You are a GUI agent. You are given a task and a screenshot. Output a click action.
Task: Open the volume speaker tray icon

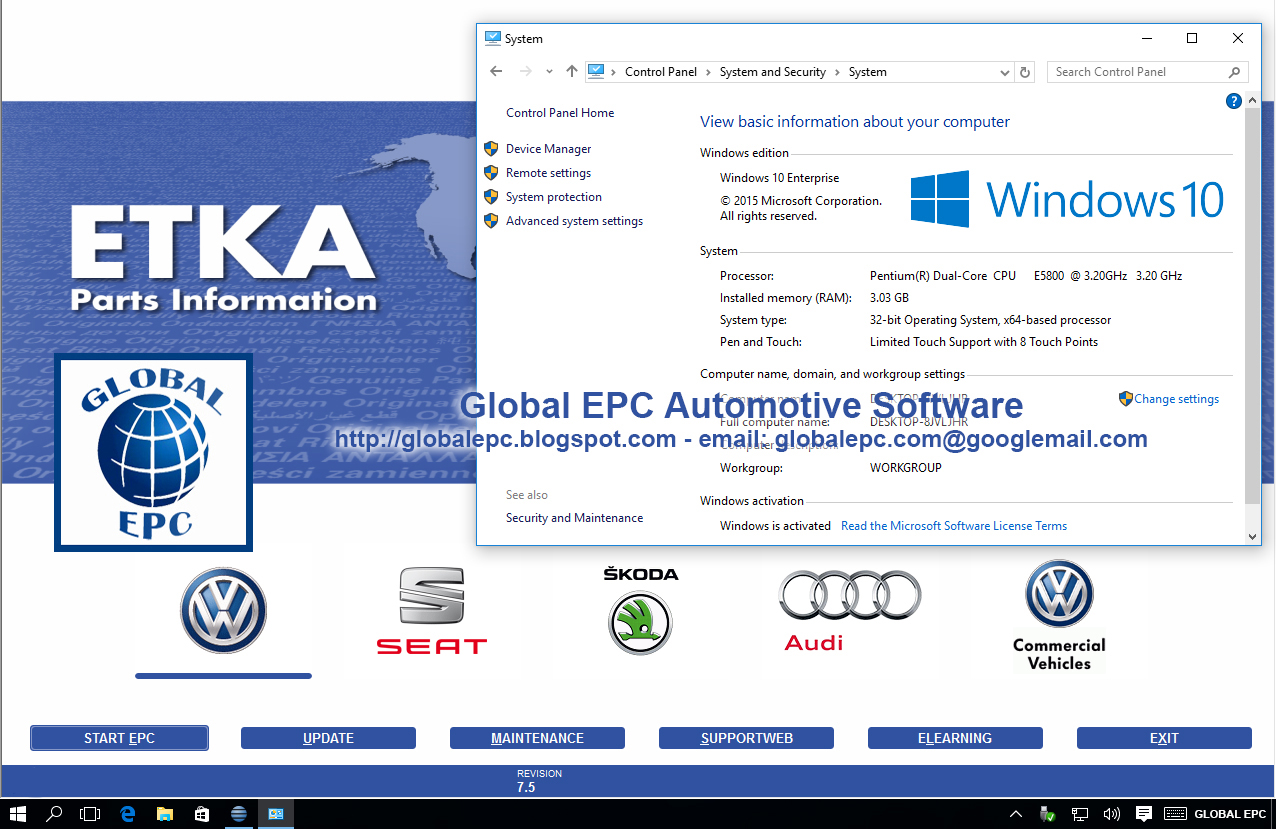click(1111, 814)
